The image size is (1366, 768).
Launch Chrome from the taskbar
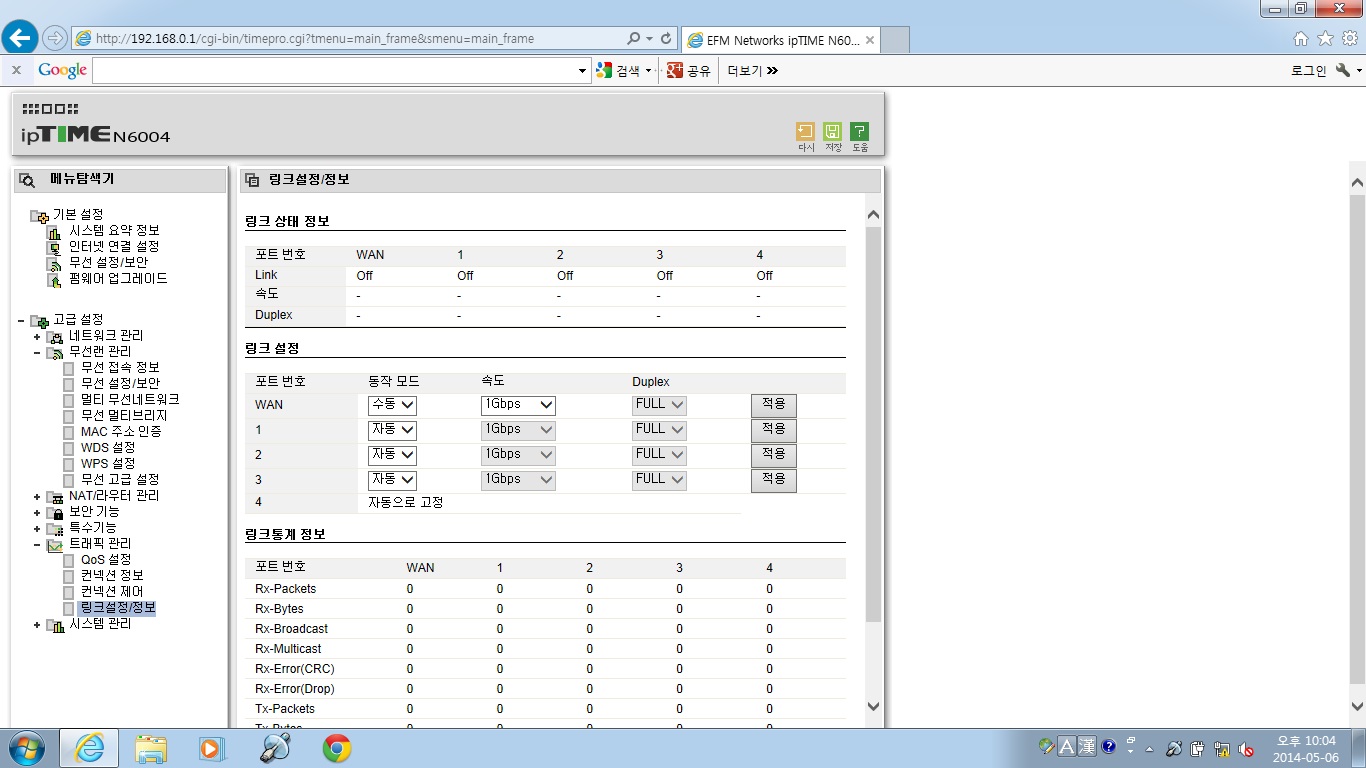337,748
